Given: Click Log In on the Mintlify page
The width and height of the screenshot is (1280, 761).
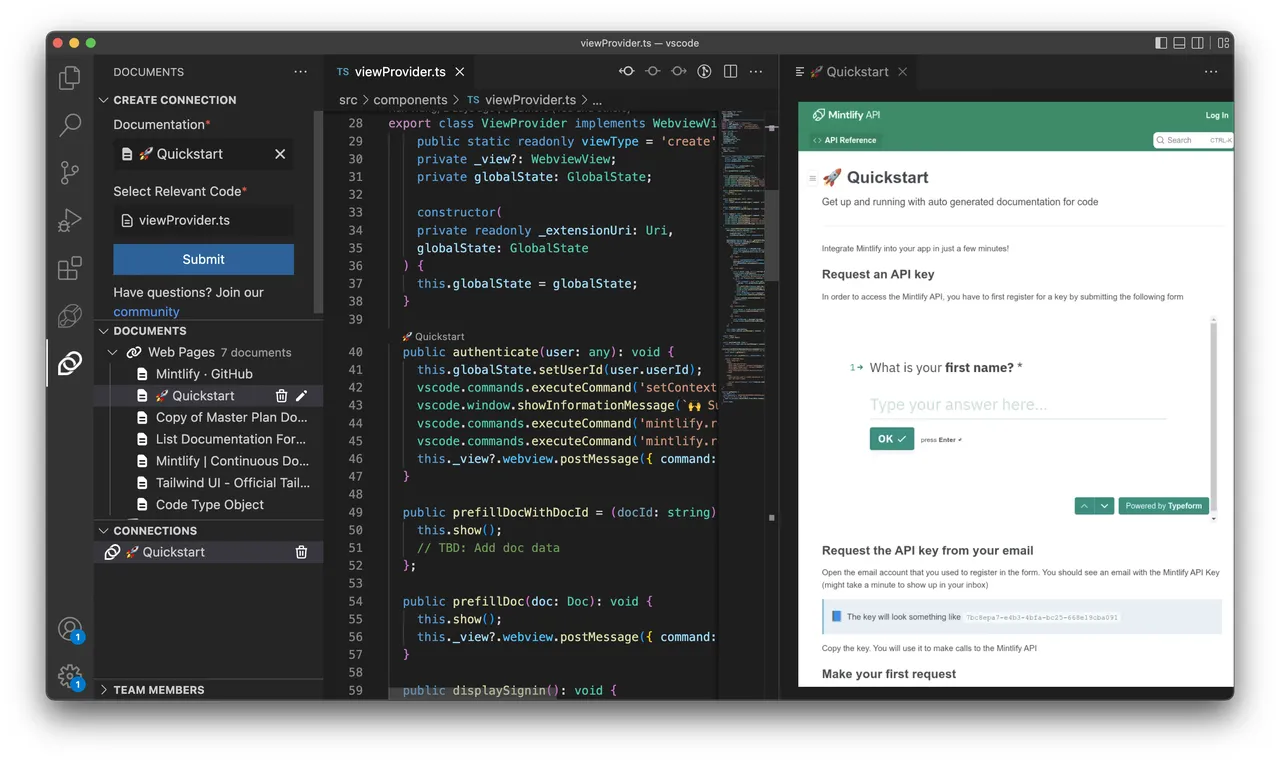Looking at the screenshot, I should pos(1217,115).
